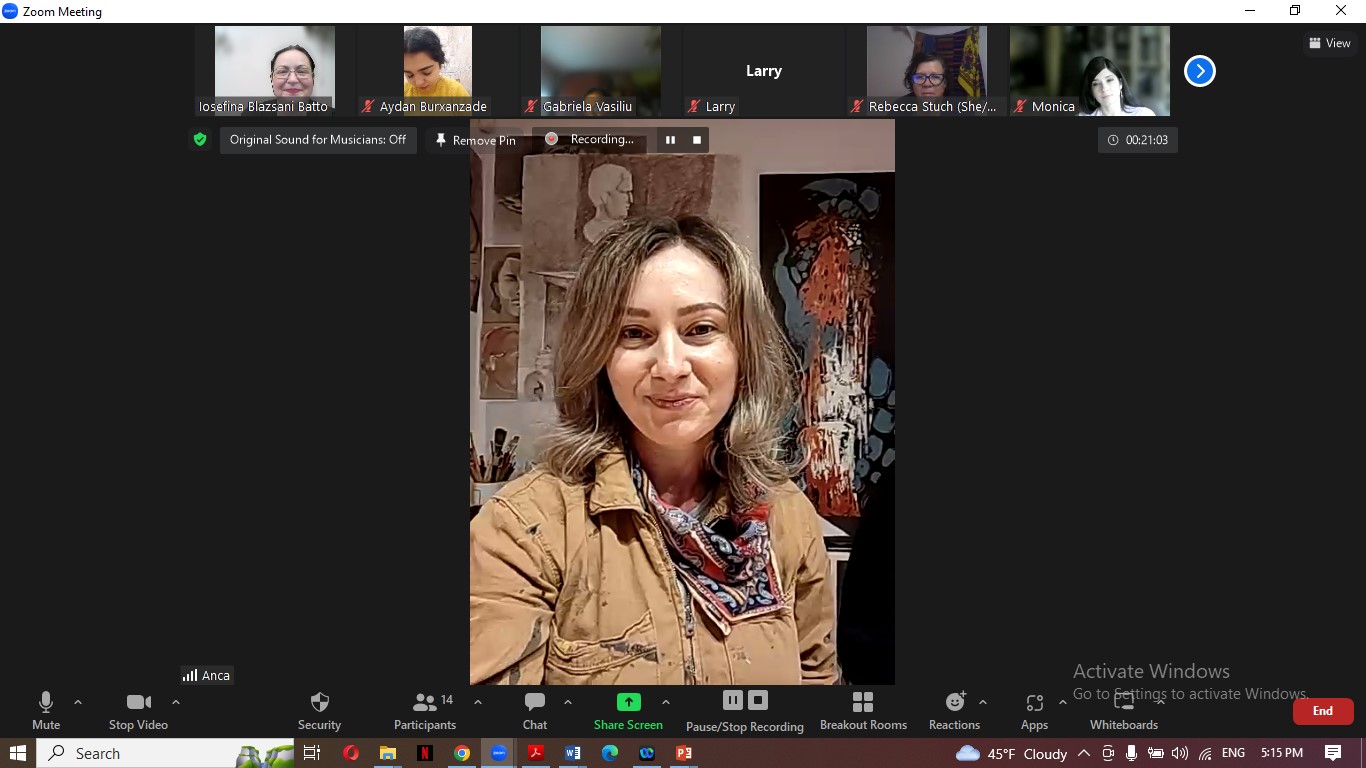Open Breakout Rooms
This screenshot has height=768, width=1366.
[863, 711]
